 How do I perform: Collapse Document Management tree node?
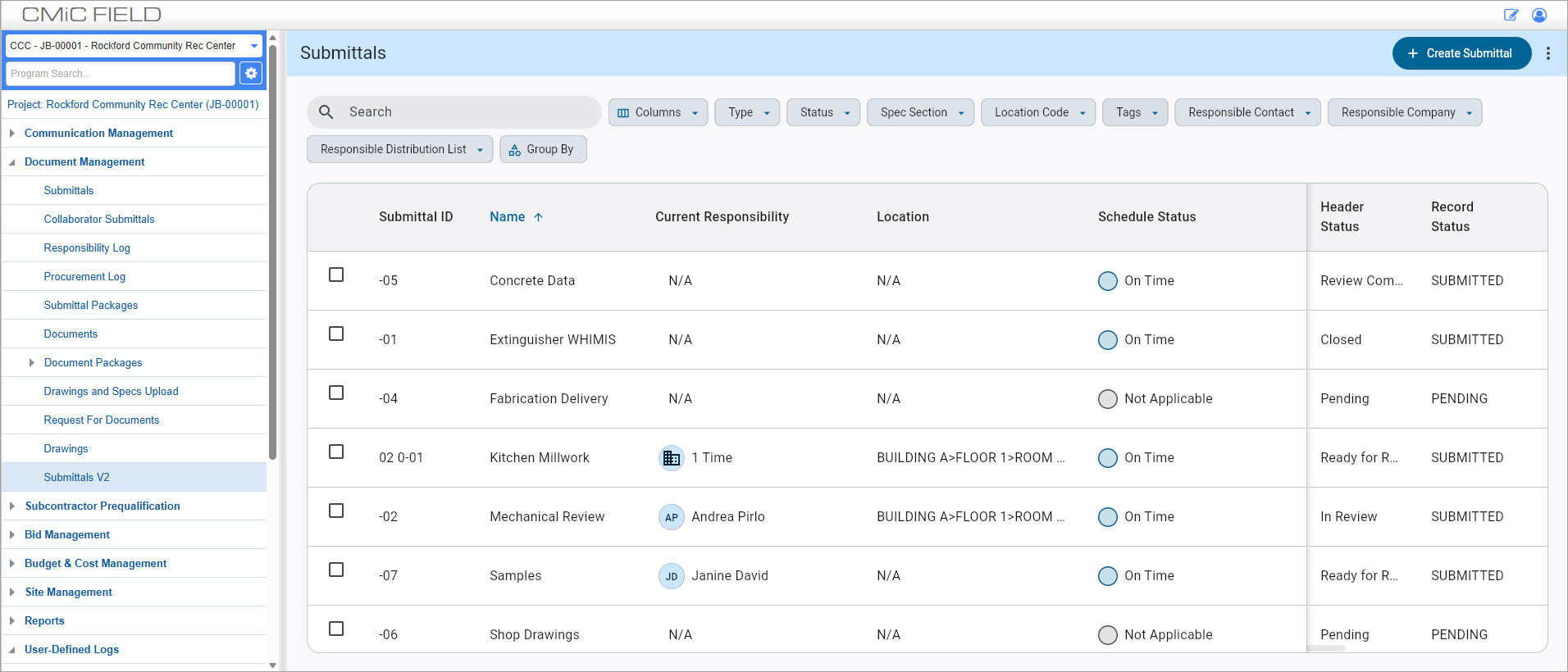tap(12, 162)
